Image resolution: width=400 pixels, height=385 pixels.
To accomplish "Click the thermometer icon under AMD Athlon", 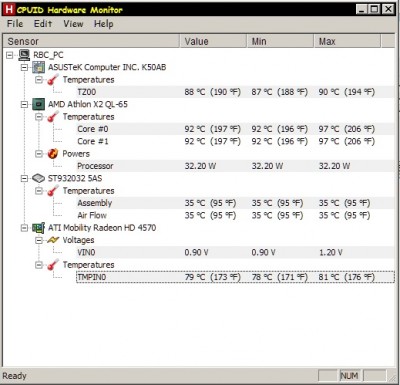I will pos(53,117).
